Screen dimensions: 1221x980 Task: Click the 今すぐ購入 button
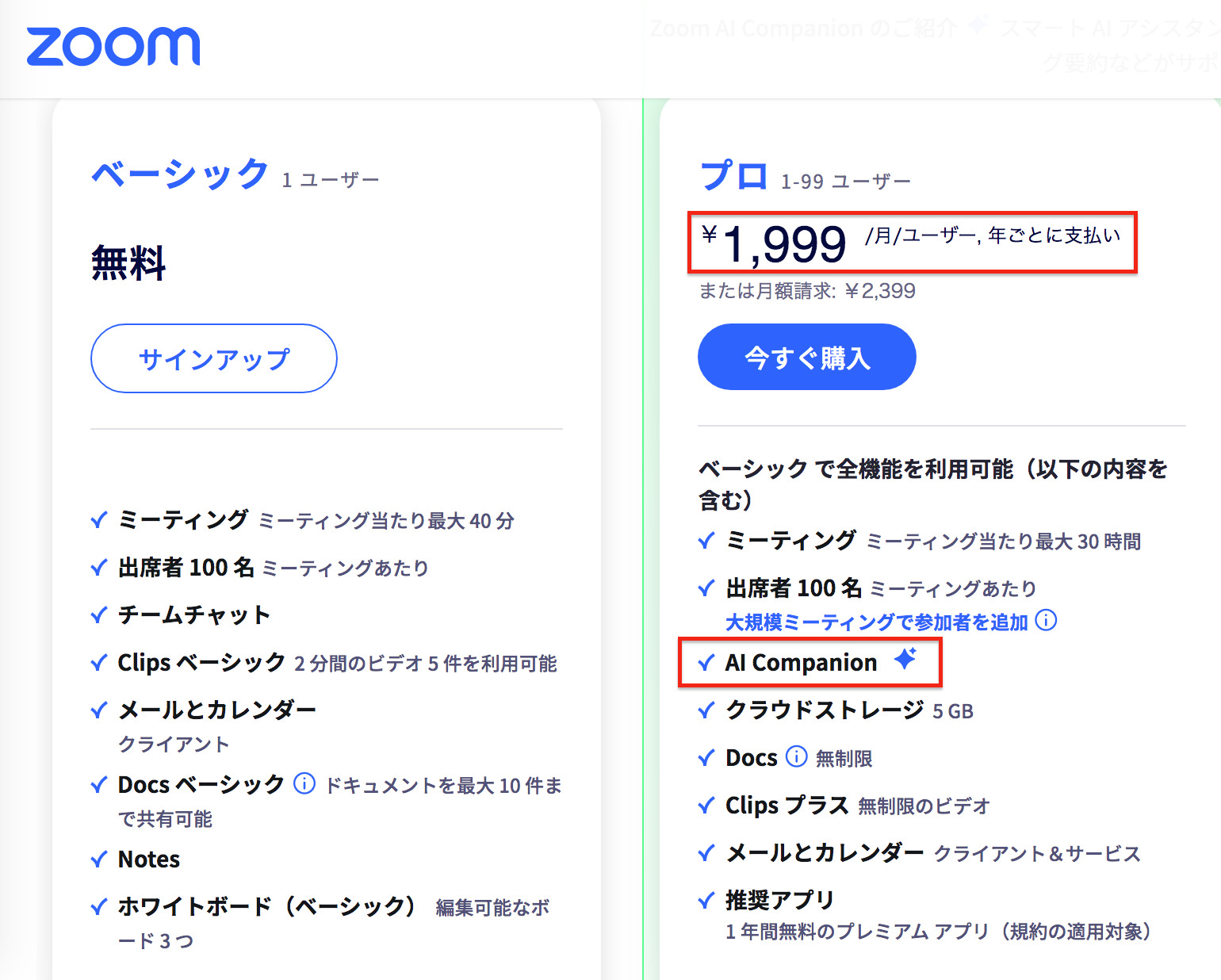point(806,358)
